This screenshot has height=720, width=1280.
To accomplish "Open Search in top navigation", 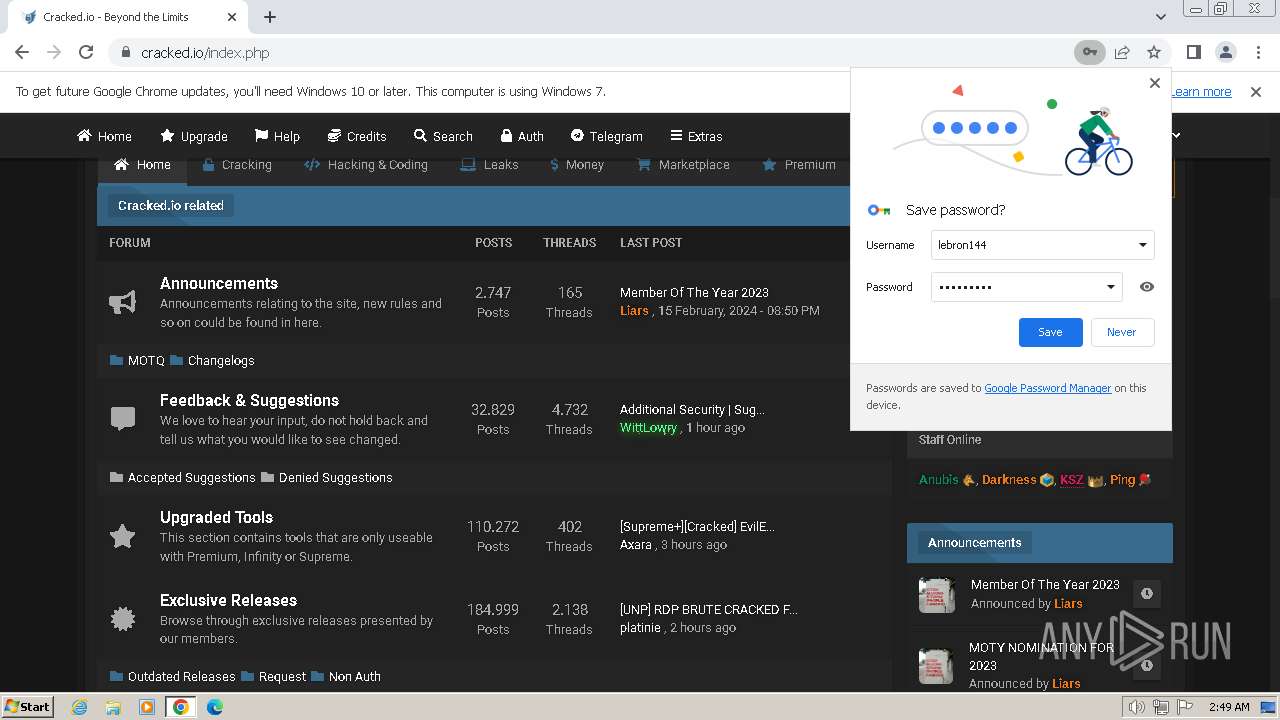I will click(x=443, y=136).
